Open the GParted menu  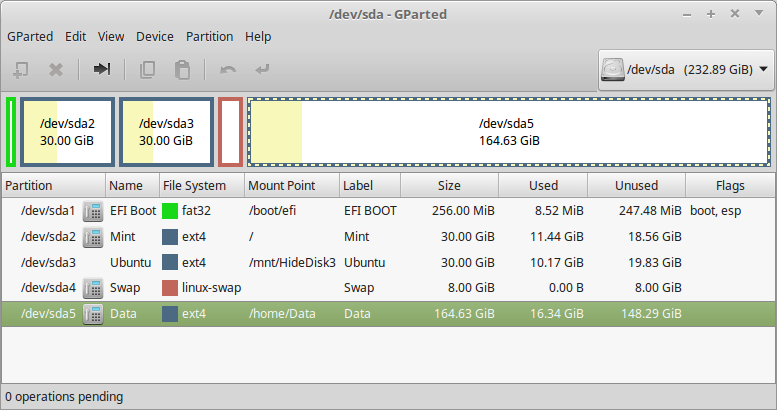click(x=30, y=37)
